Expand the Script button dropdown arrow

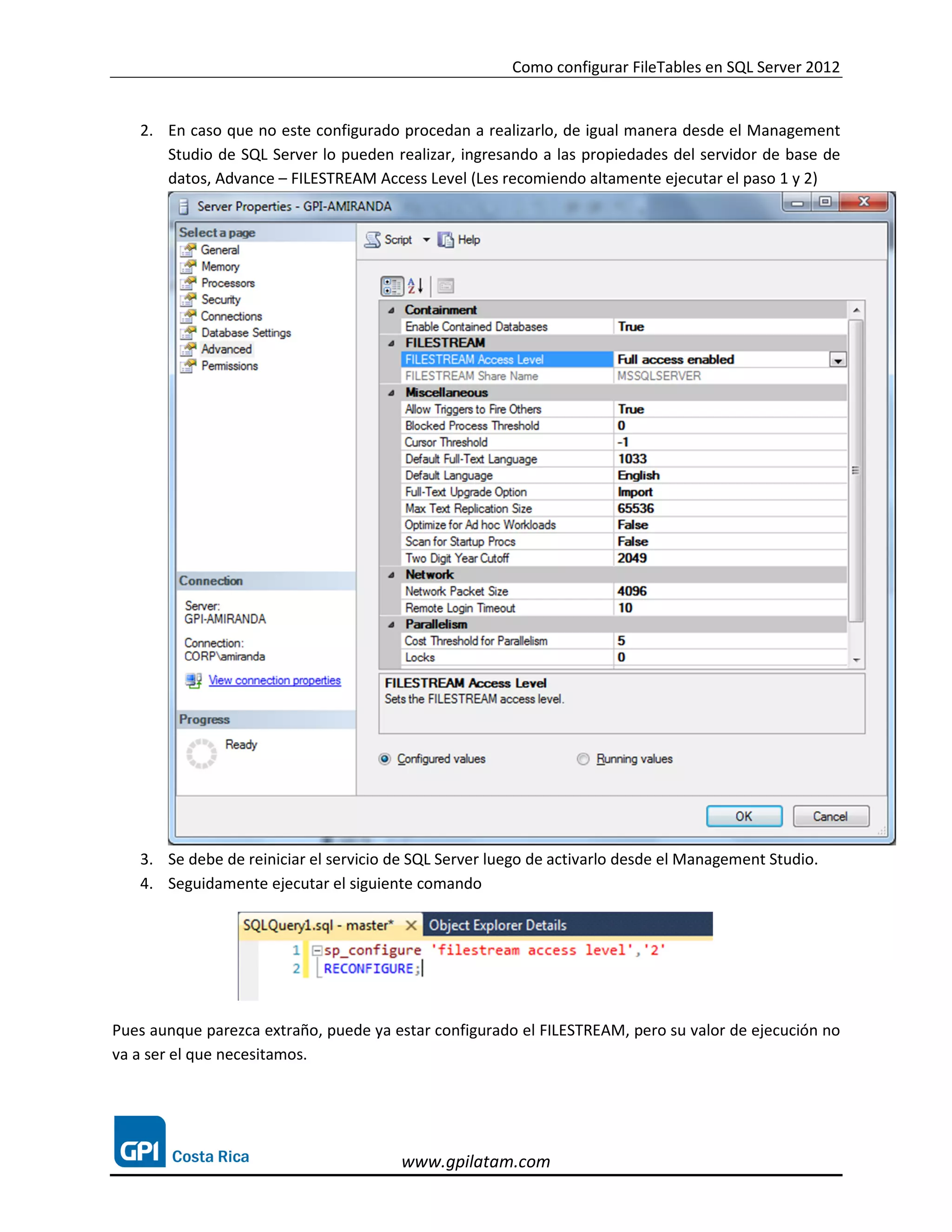pyautogui.click(x=426, y=240)
